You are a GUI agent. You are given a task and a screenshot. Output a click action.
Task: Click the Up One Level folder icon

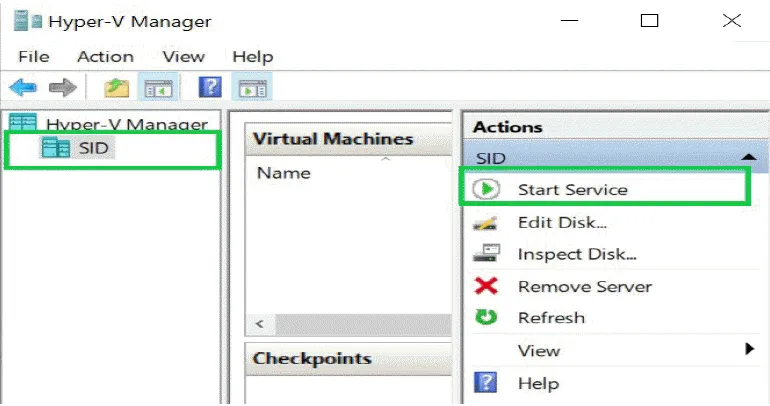tap(116, 87)
